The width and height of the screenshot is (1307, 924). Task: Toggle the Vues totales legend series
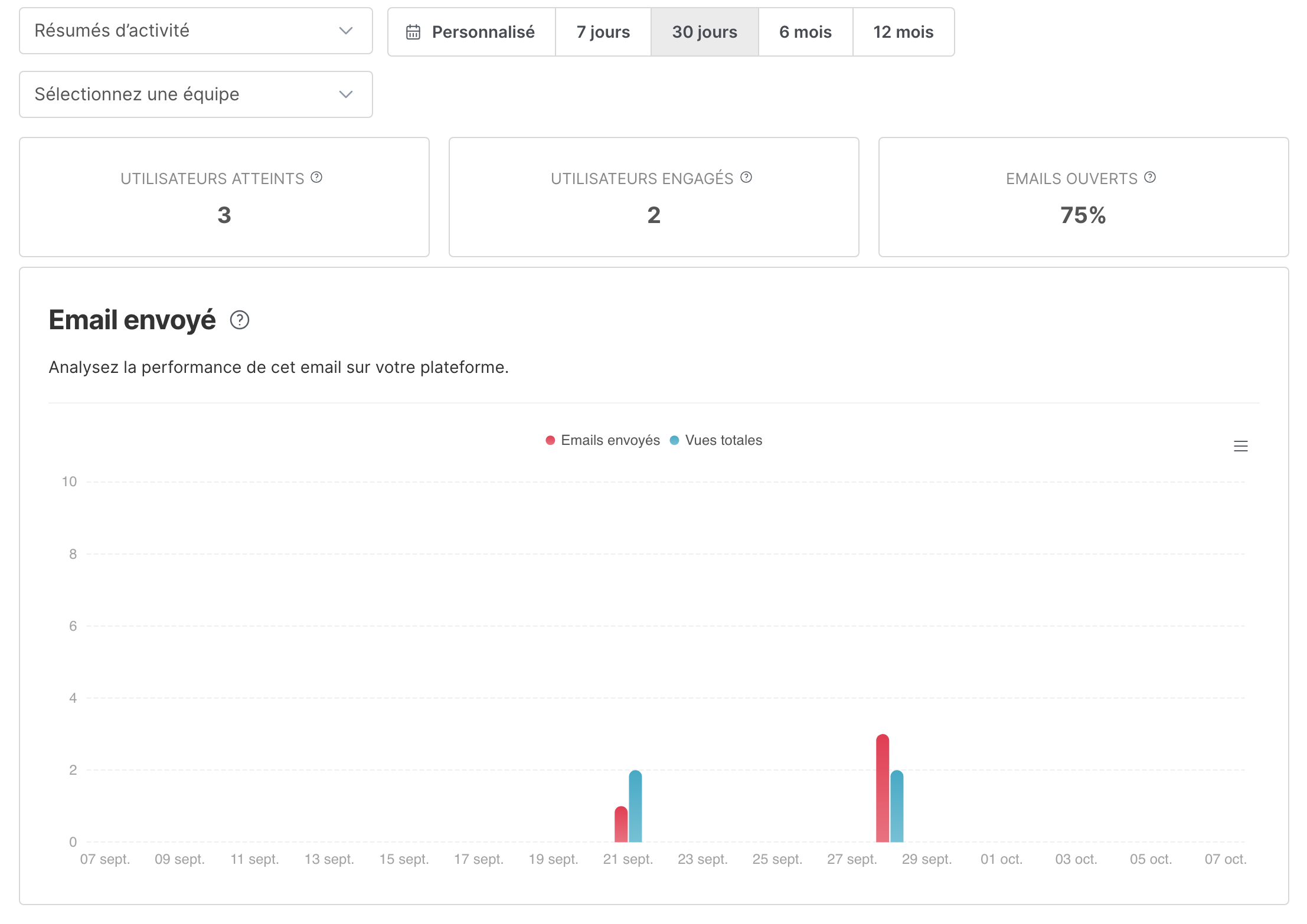[716, 440]
